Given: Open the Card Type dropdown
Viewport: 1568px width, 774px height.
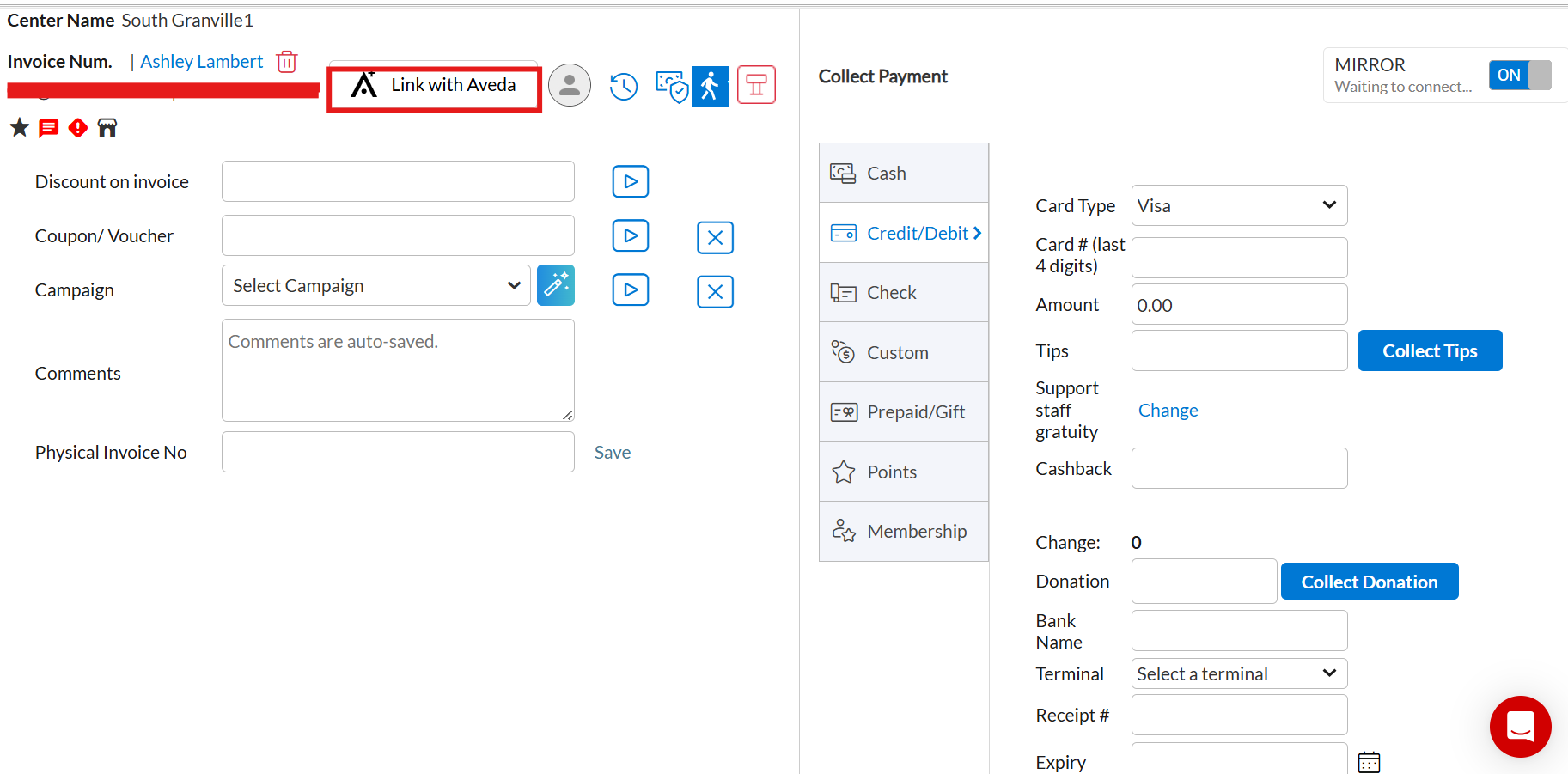Looking at the screenshot, I should click(1239, 205).
